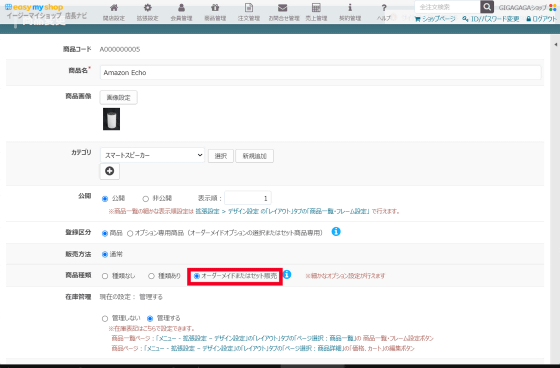Click the 全注文検索 search field
This screenshot has width=560, height=368.
pos(448,7)
